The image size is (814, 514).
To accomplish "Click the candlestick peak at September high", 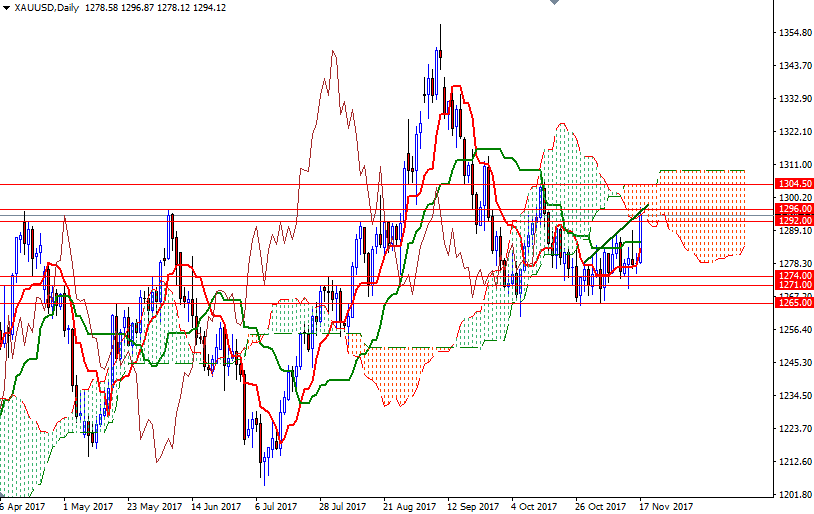I will pos(439,28).
